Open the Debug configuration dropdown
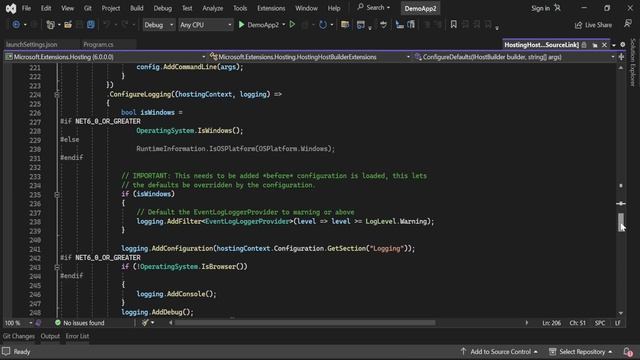This screenshot has width=640, height=360. coord(159,25)
